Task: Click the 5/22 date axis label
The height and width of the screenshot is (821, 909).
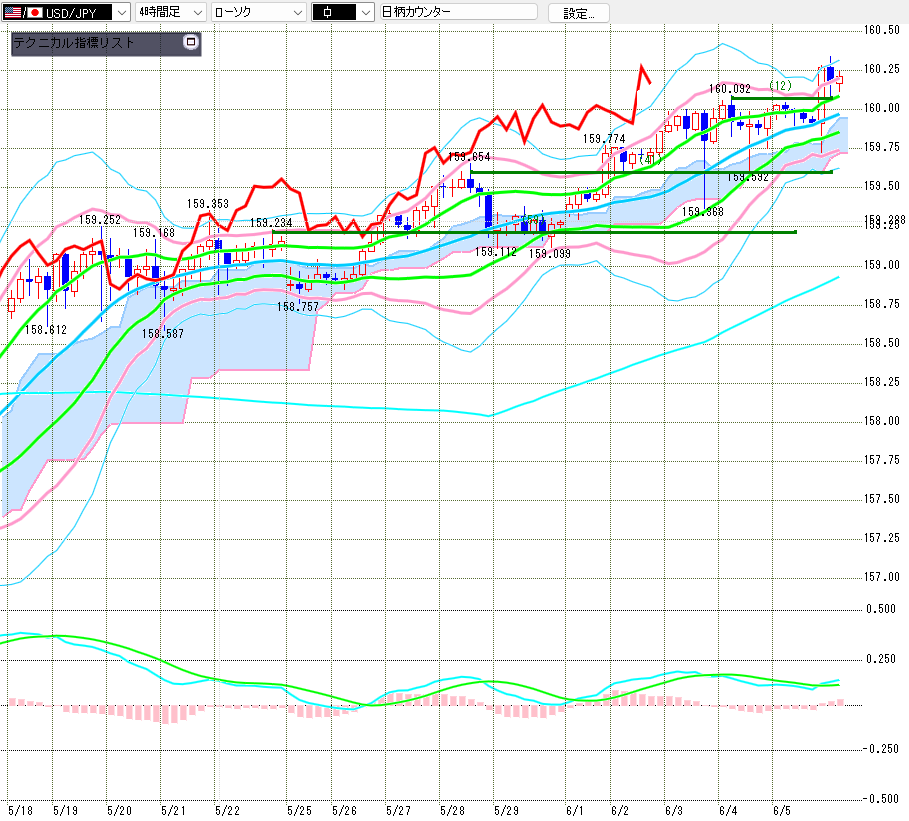Action: [x=227, y=811]
